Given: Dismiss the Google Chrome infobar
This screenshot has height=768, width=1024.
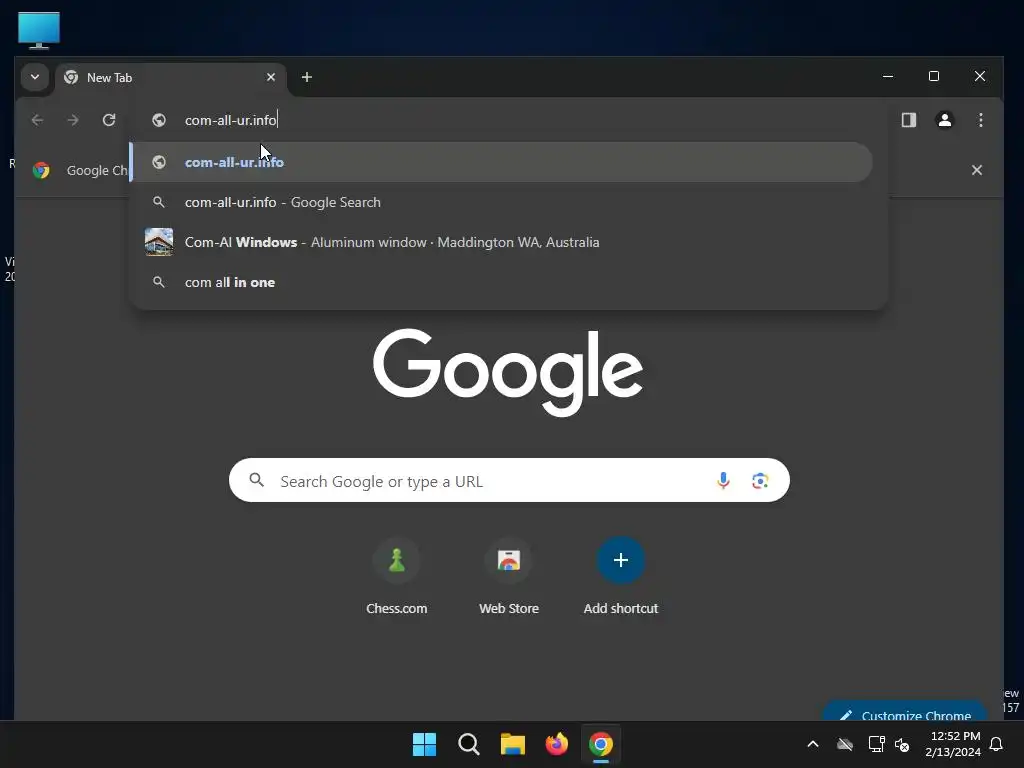Looking at the screenshot, I should (976, 170).
